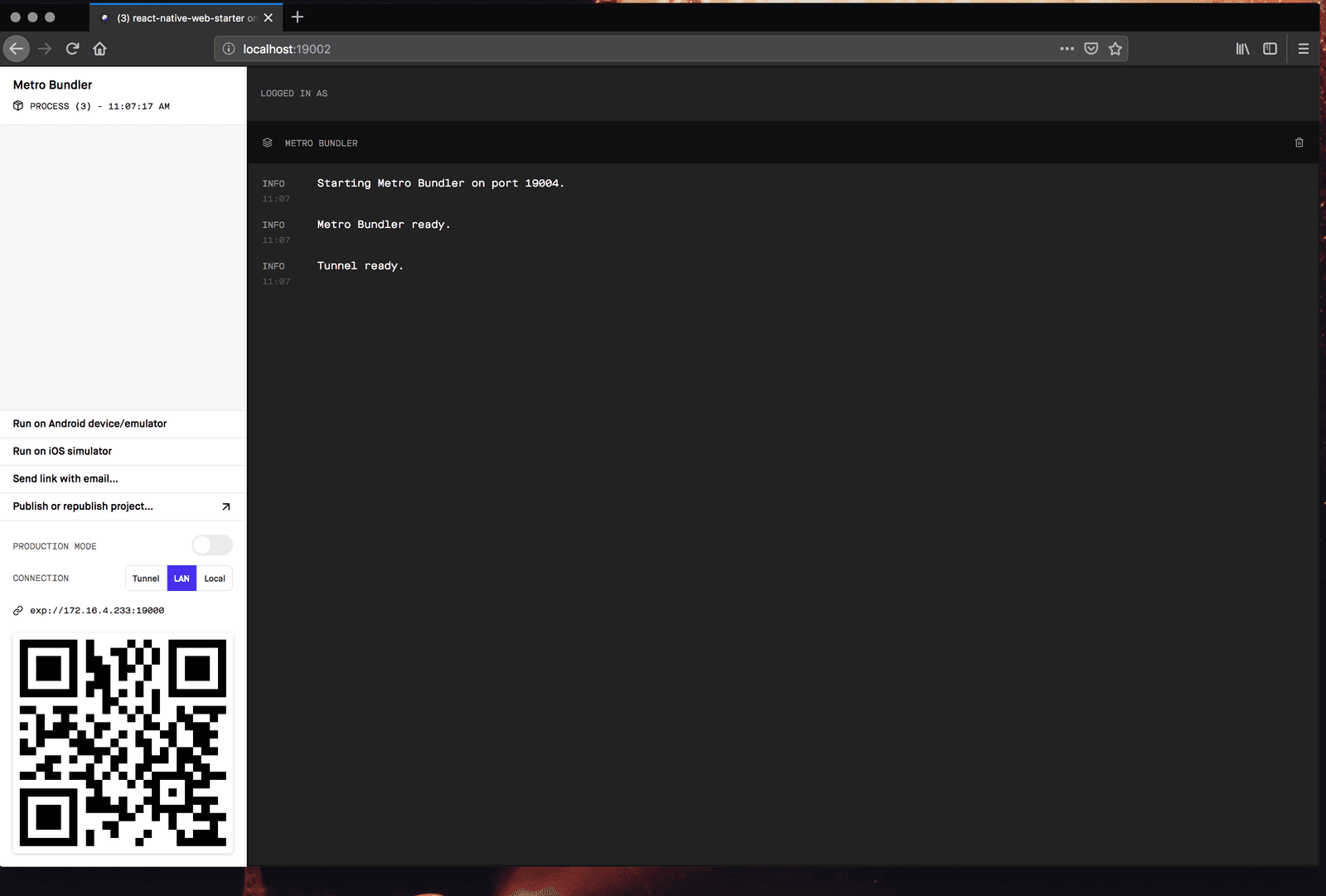The height and width of the screenshot is (896, 1326).
Task: Show site information icon in address bar
Action: [x=229, y=49]
